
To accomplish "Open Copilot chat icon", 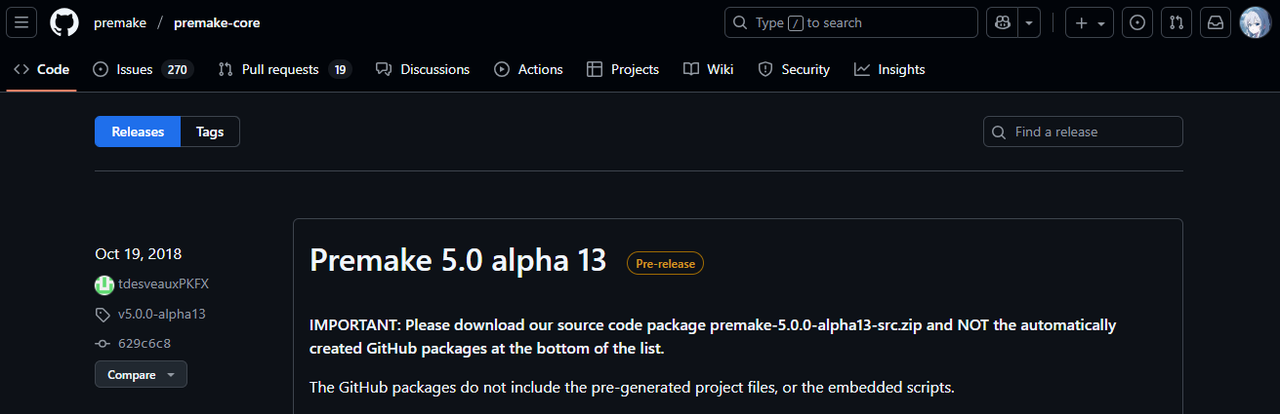I will click(x=1002, y=23).
